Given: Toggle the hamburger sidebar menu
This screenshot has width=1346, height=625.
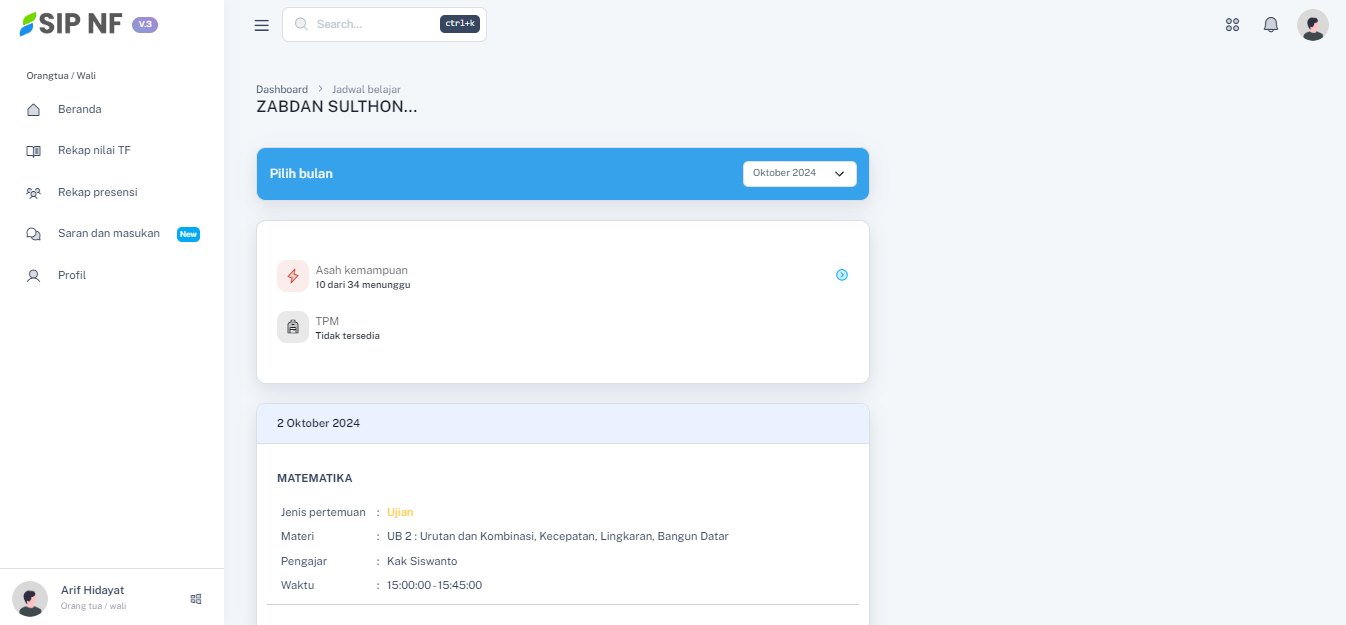Looking at the screenshot, I should pyautogui.click(x=262, y=25).
